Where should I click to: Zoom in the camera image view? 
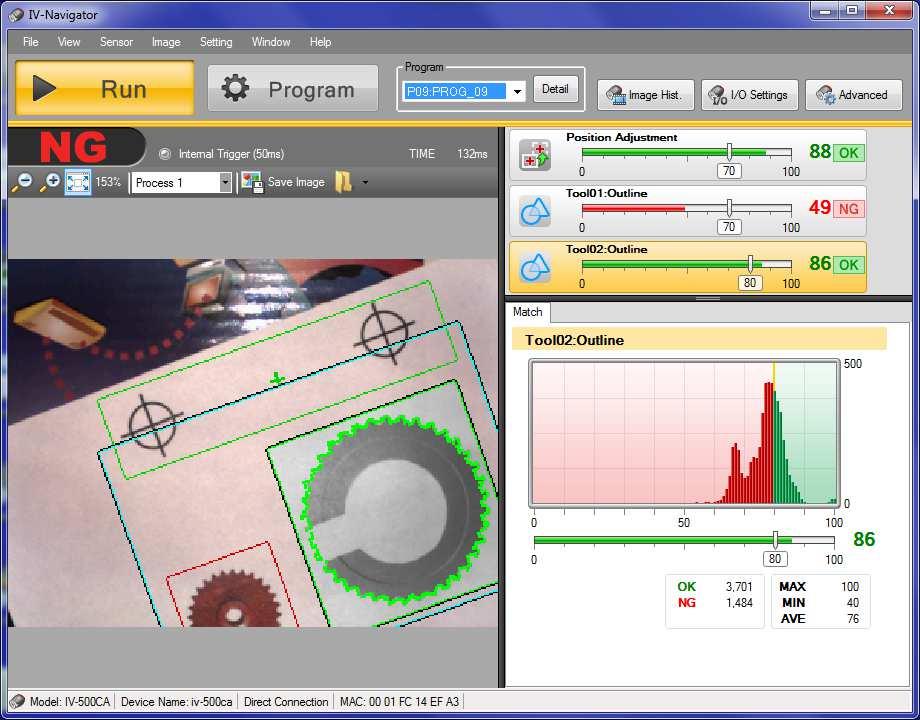(x=50, y=182)
